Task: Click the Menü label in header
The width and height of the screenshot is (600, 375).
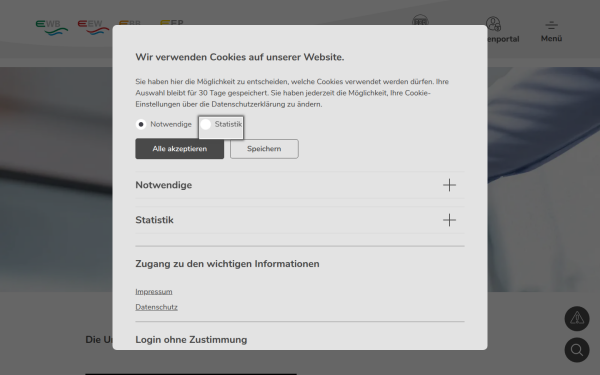Action: (x=551, y=39)
